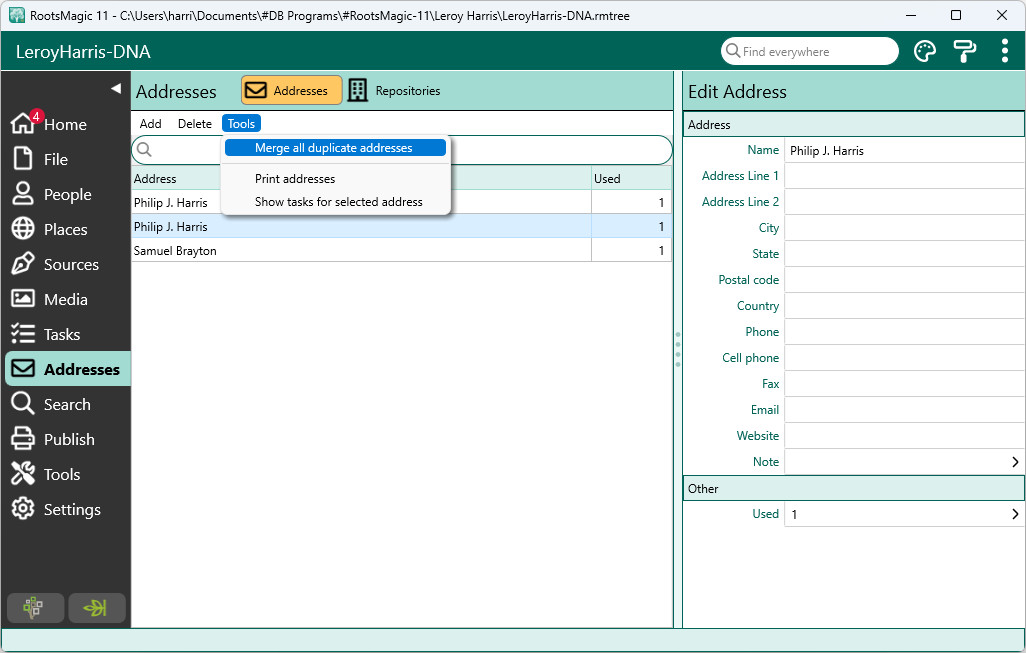Open the color theme palette icon
This screenshot has width=1026, height=653.
(x=925, y=51)
